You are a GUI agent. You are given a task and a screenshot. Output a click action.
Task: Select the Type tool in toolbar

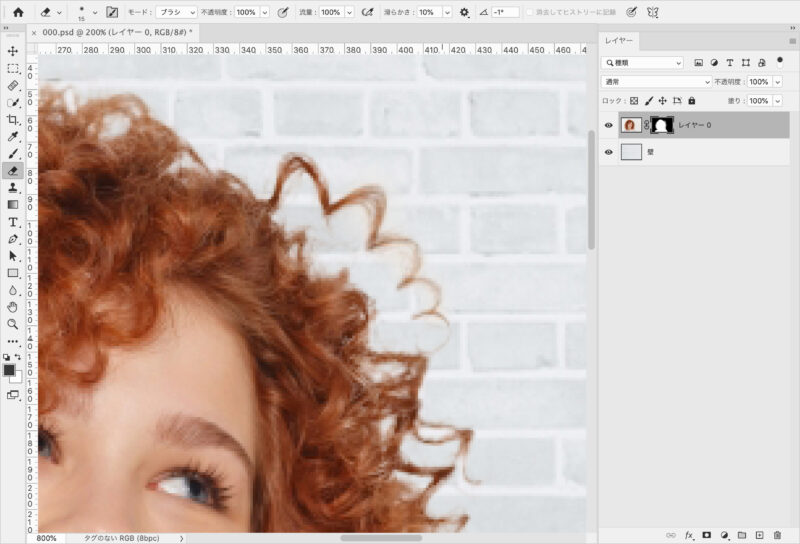point(13,222)
